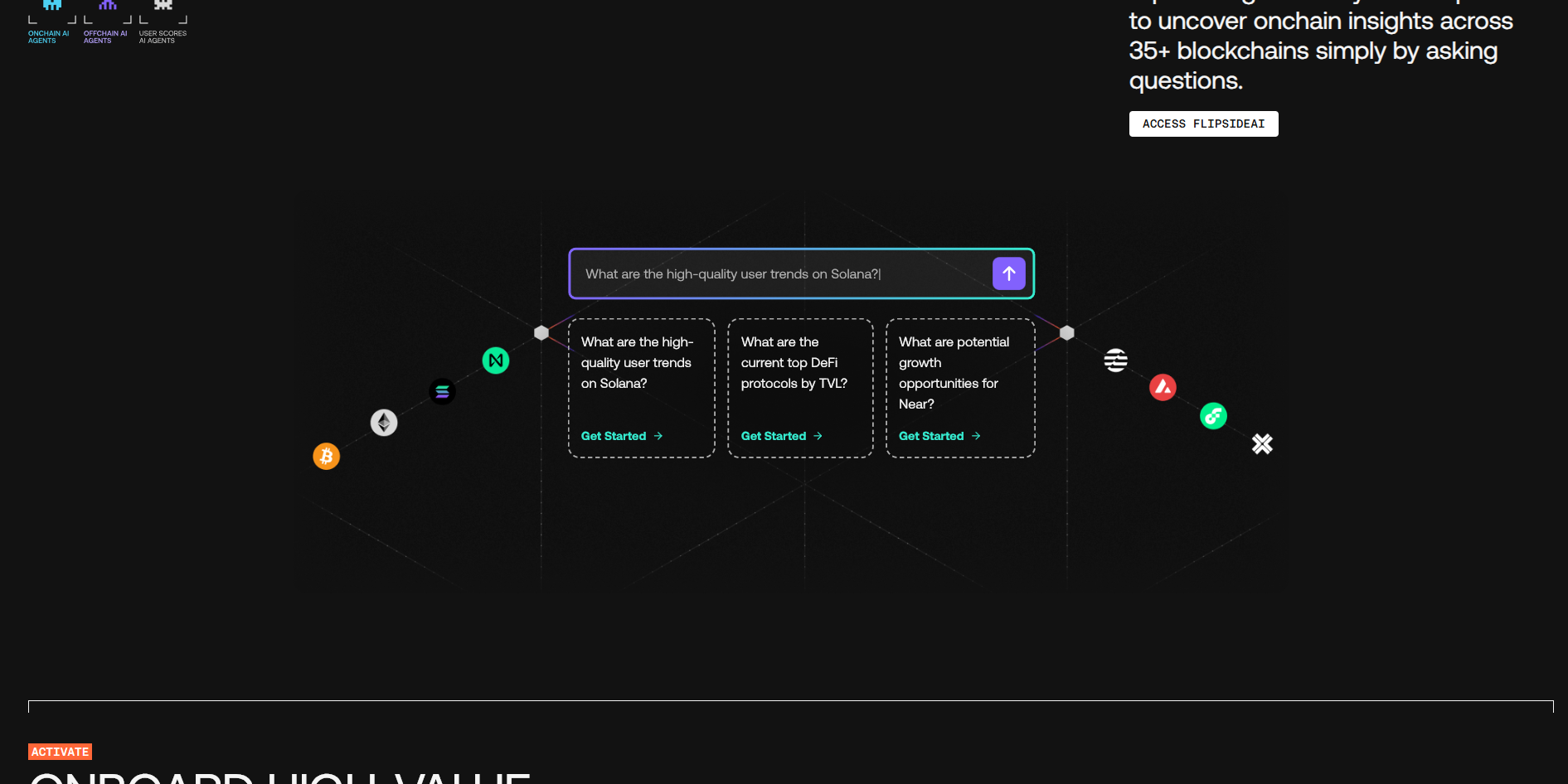Click the ACCESS FLIPSIDEAI button
The width and height of the screenshot is (1568, 784).
pyautogui.click(x=1203, y=123)
